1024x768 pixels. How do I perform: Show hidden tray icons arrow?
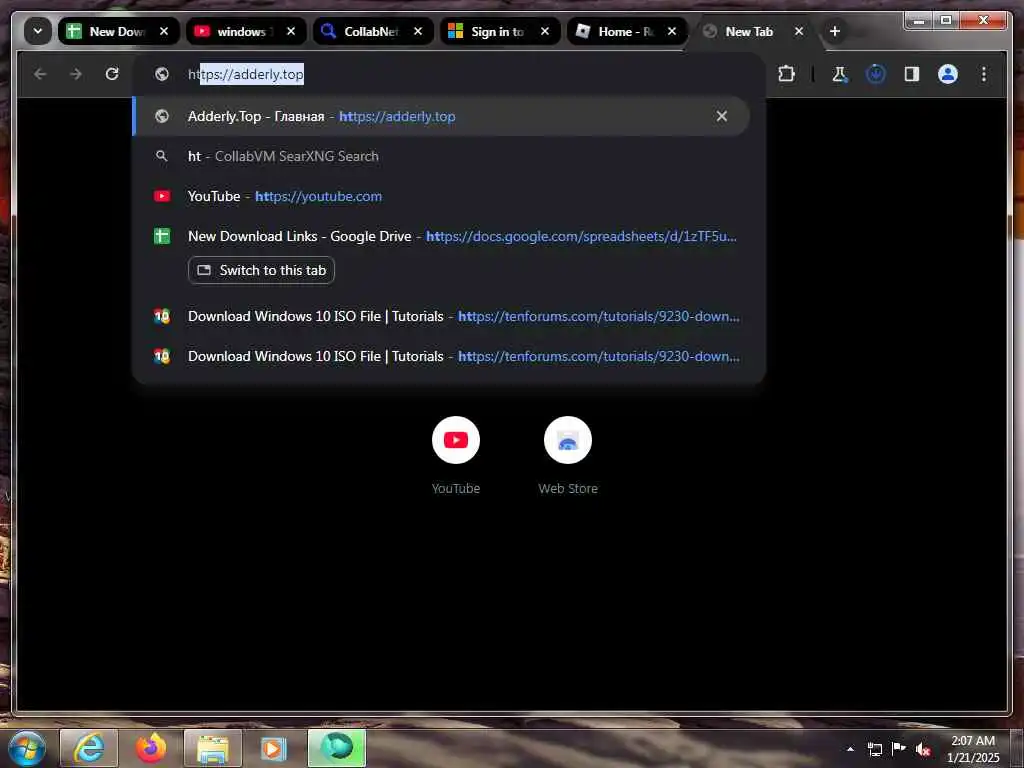[x=850, y=749]
